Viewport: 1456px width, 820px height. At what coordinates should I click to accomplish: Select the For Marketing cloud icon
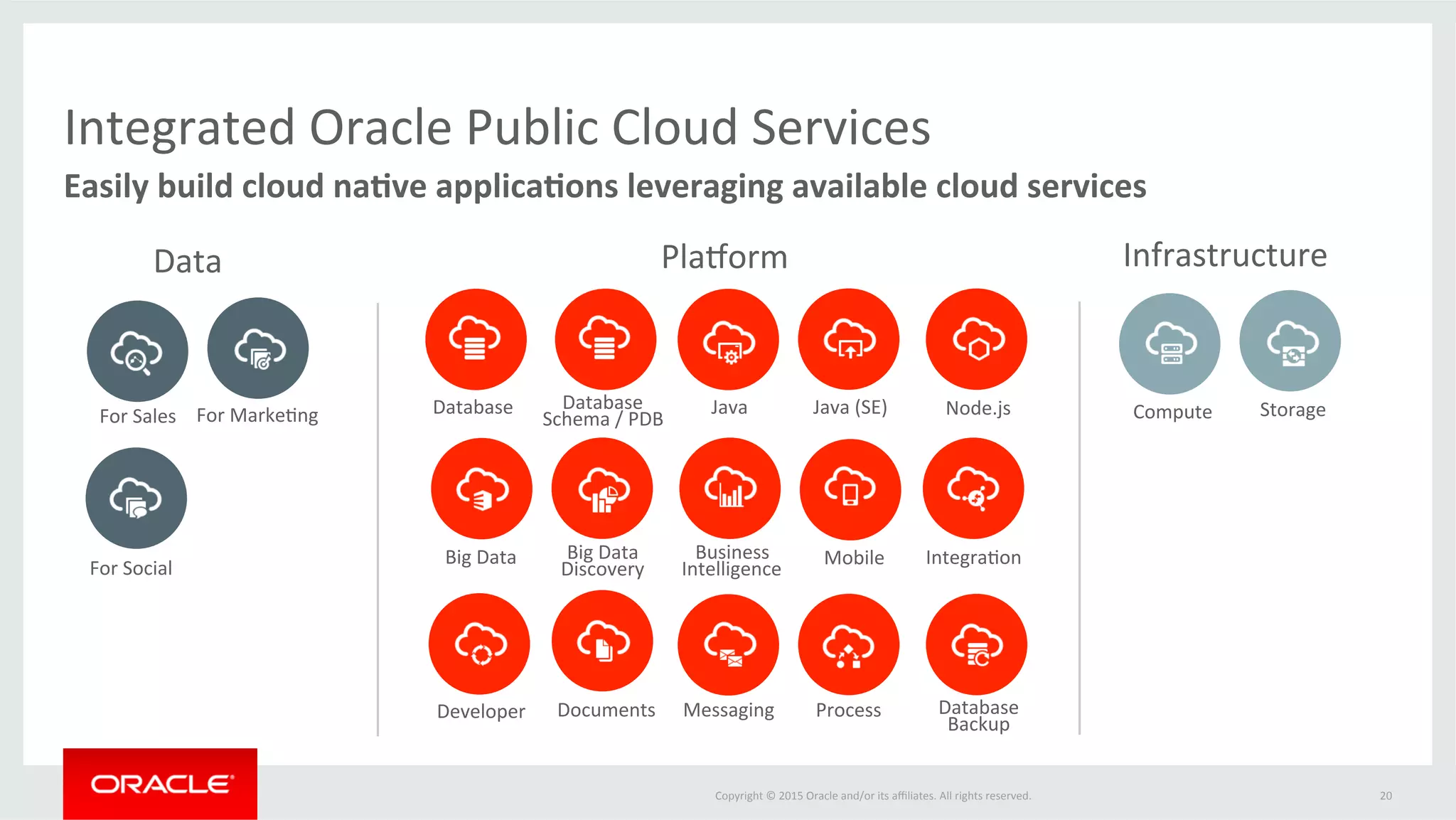[257, 348]
